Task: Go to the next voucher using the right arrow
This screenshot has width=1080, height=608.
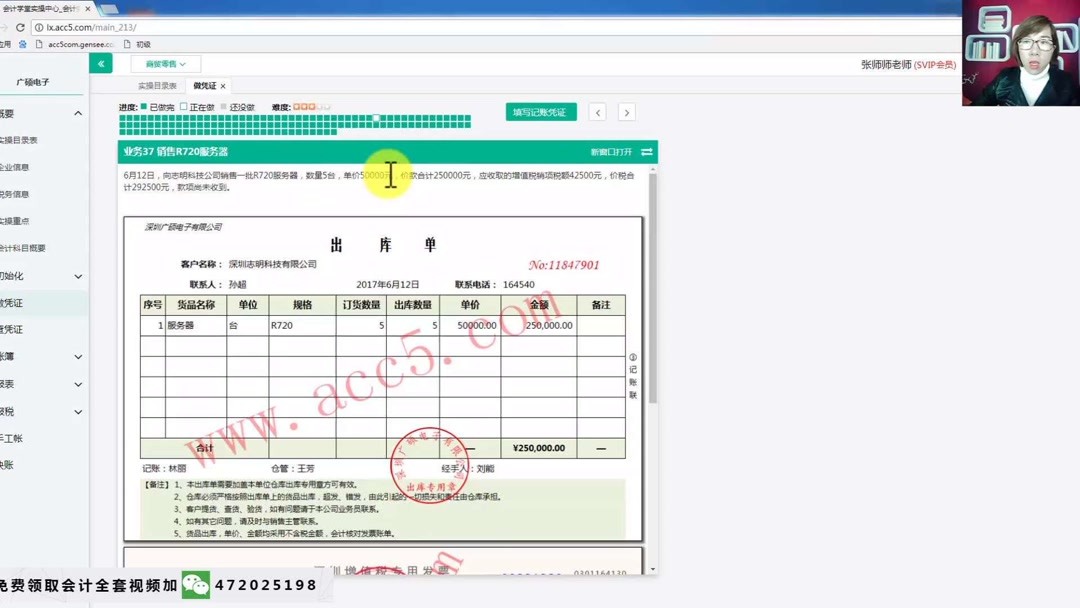Action: [x=627, y=112]
